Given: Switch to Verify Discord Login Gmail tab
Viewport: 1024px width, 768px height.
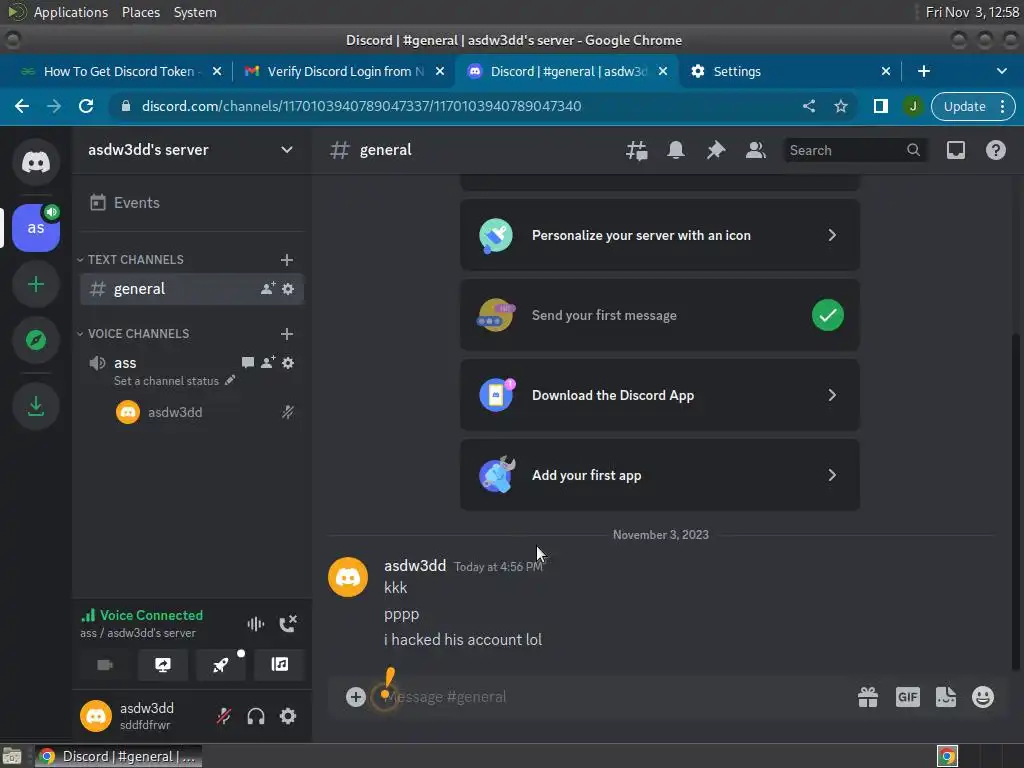Looking at the screenshot, I should coord(345,71).
